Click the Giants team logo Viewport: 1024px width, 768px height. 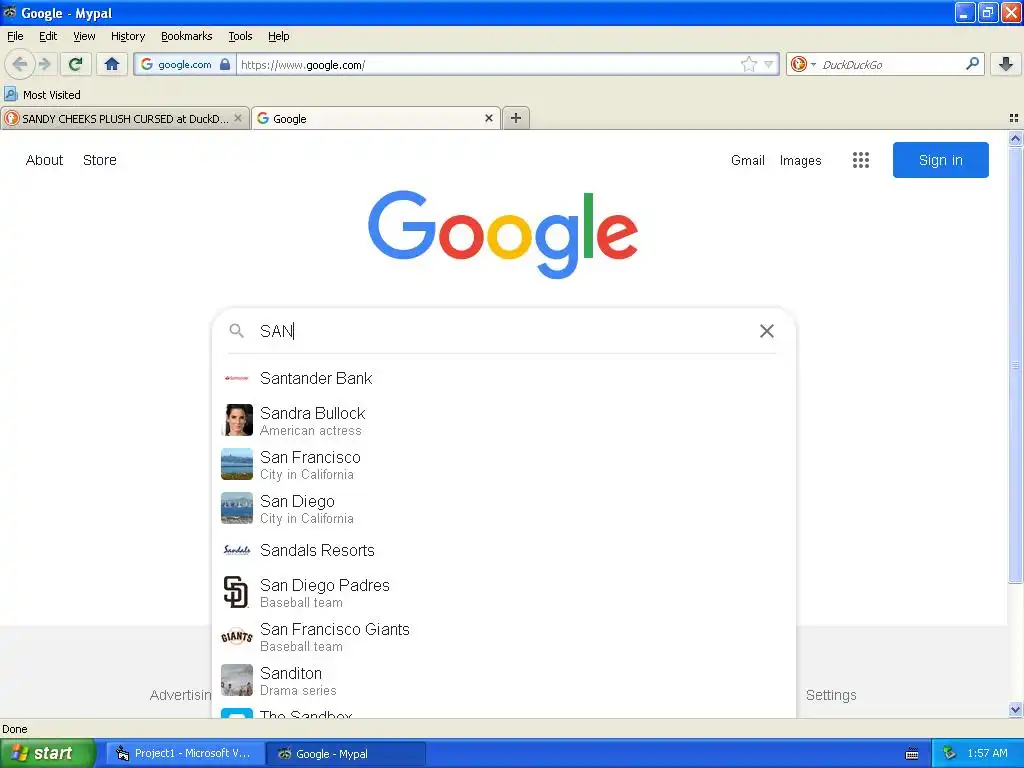click(236, 636)
